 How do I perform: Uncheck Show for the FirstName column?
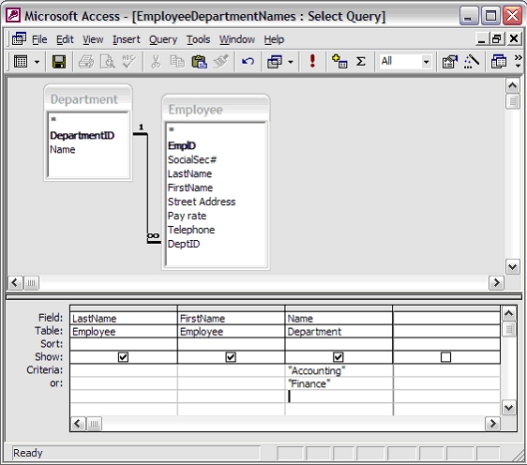coord(231,357)
